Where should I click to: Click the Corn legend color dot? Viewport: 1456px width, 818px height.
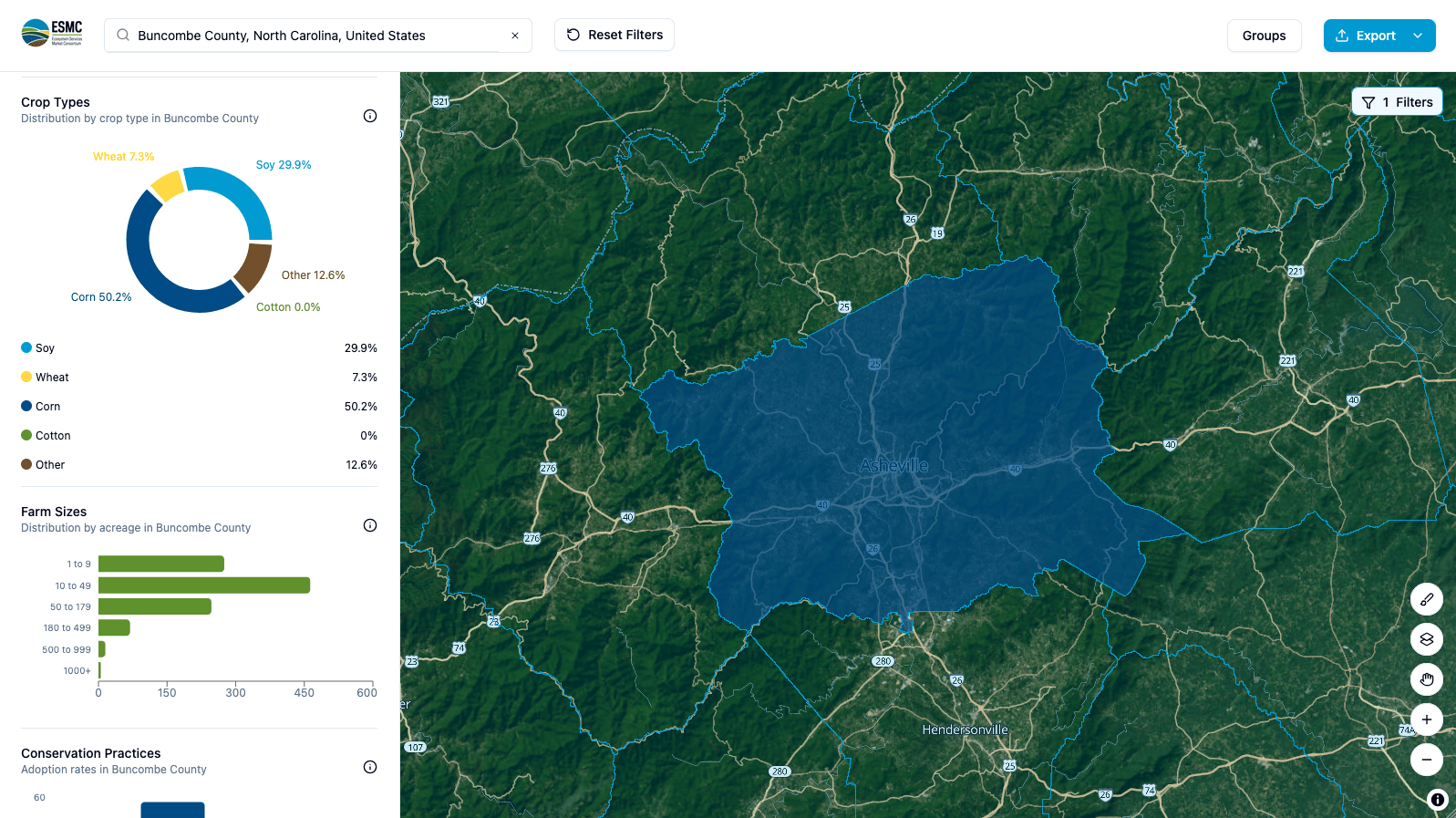click(x=26, y=406)
